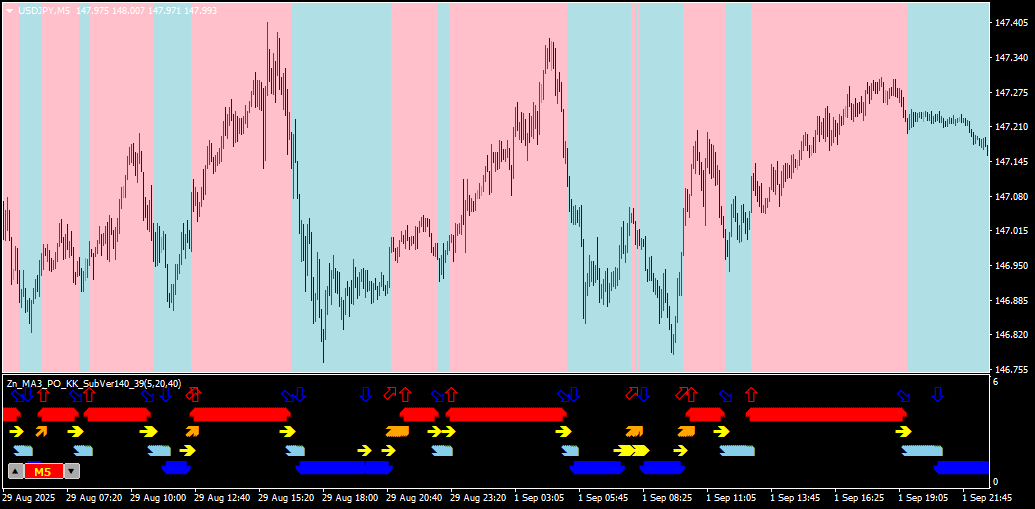This screenshot has width=1035, height=509.
Task: Click the up triangle left of M5
Action: pyautogui.click(x=15, y=471)
